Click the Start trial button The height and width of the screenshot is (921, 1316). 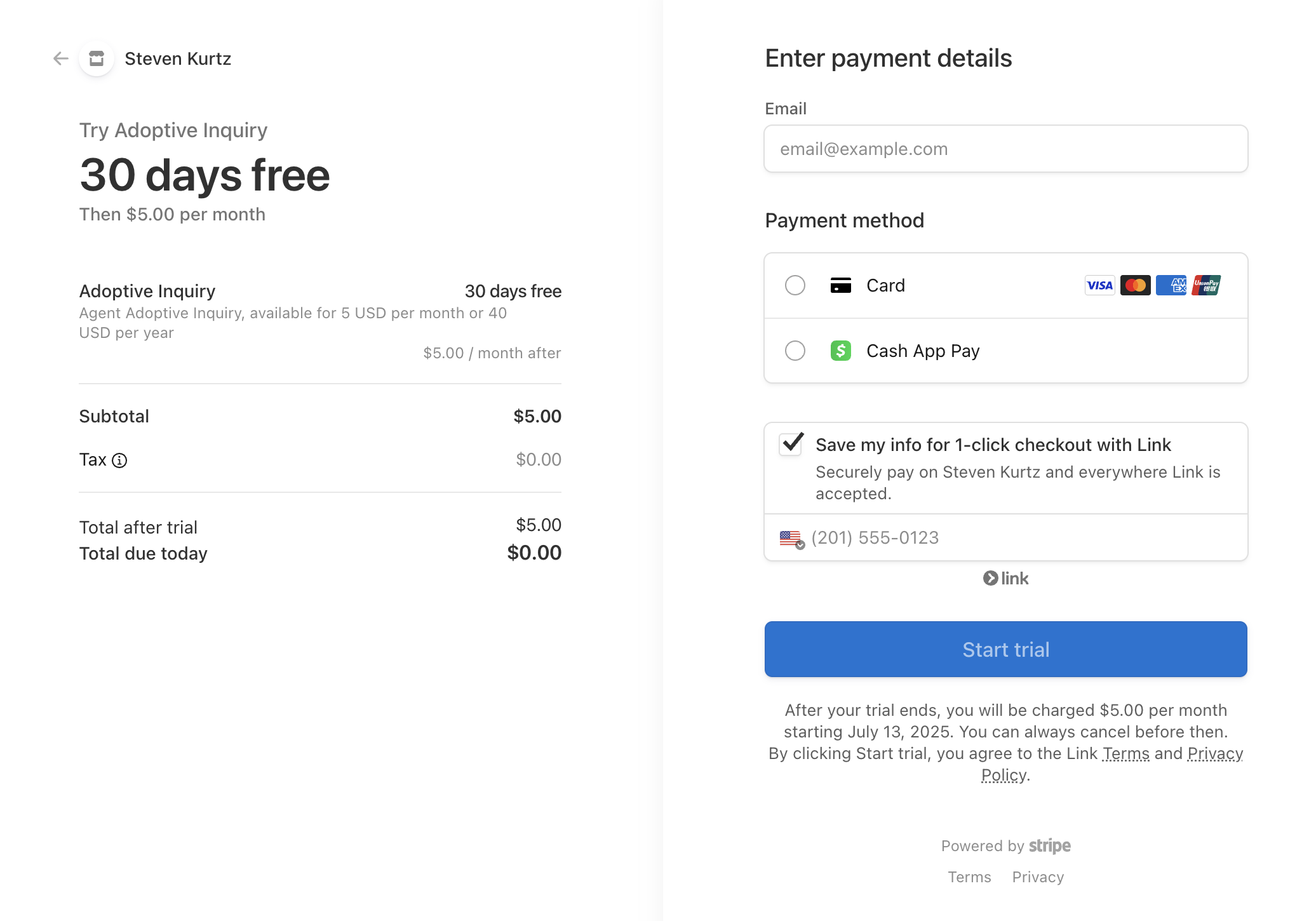[1005, 649]
